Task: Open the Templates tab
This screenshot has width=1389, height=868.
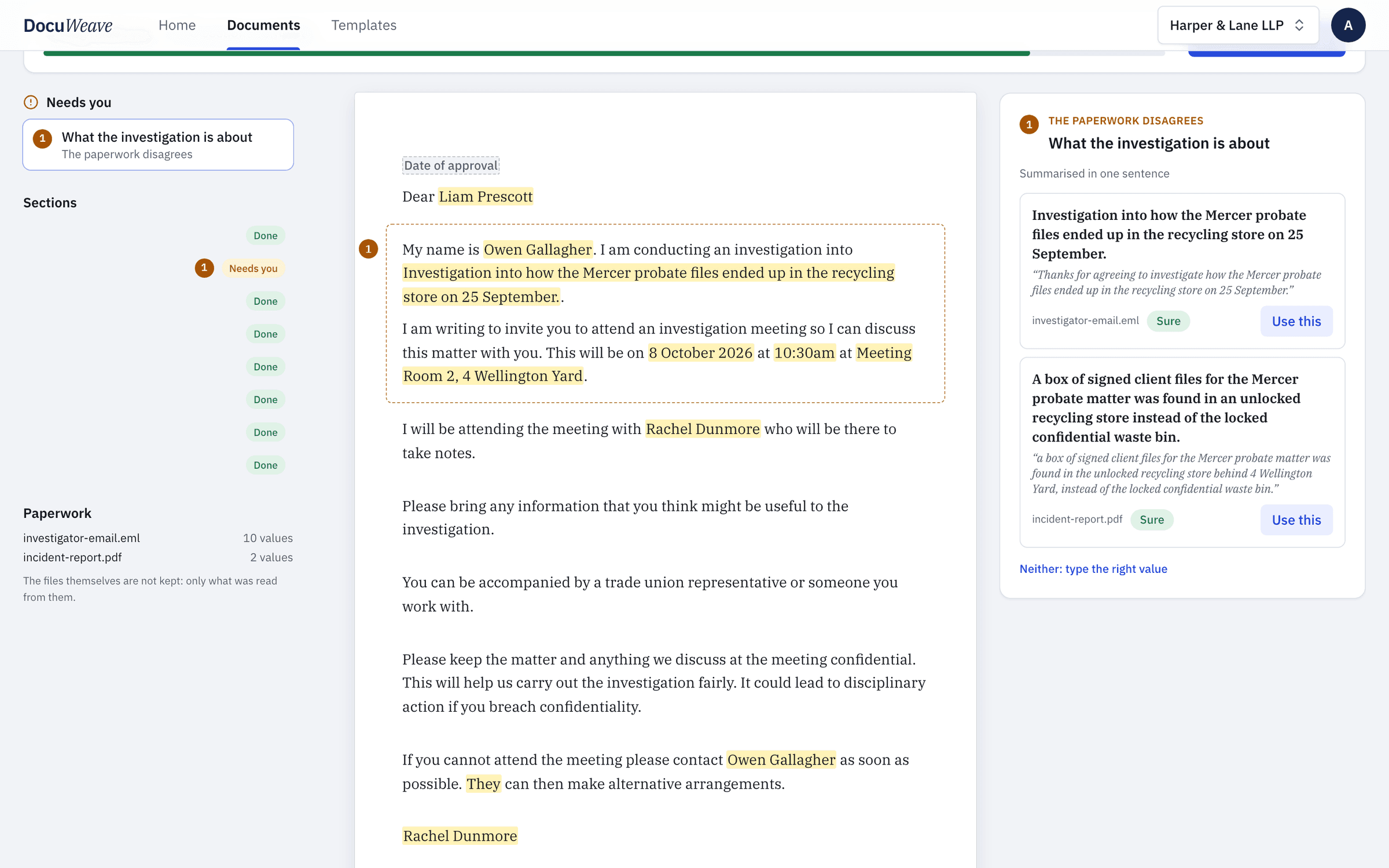Action: [x=363, y=25]
